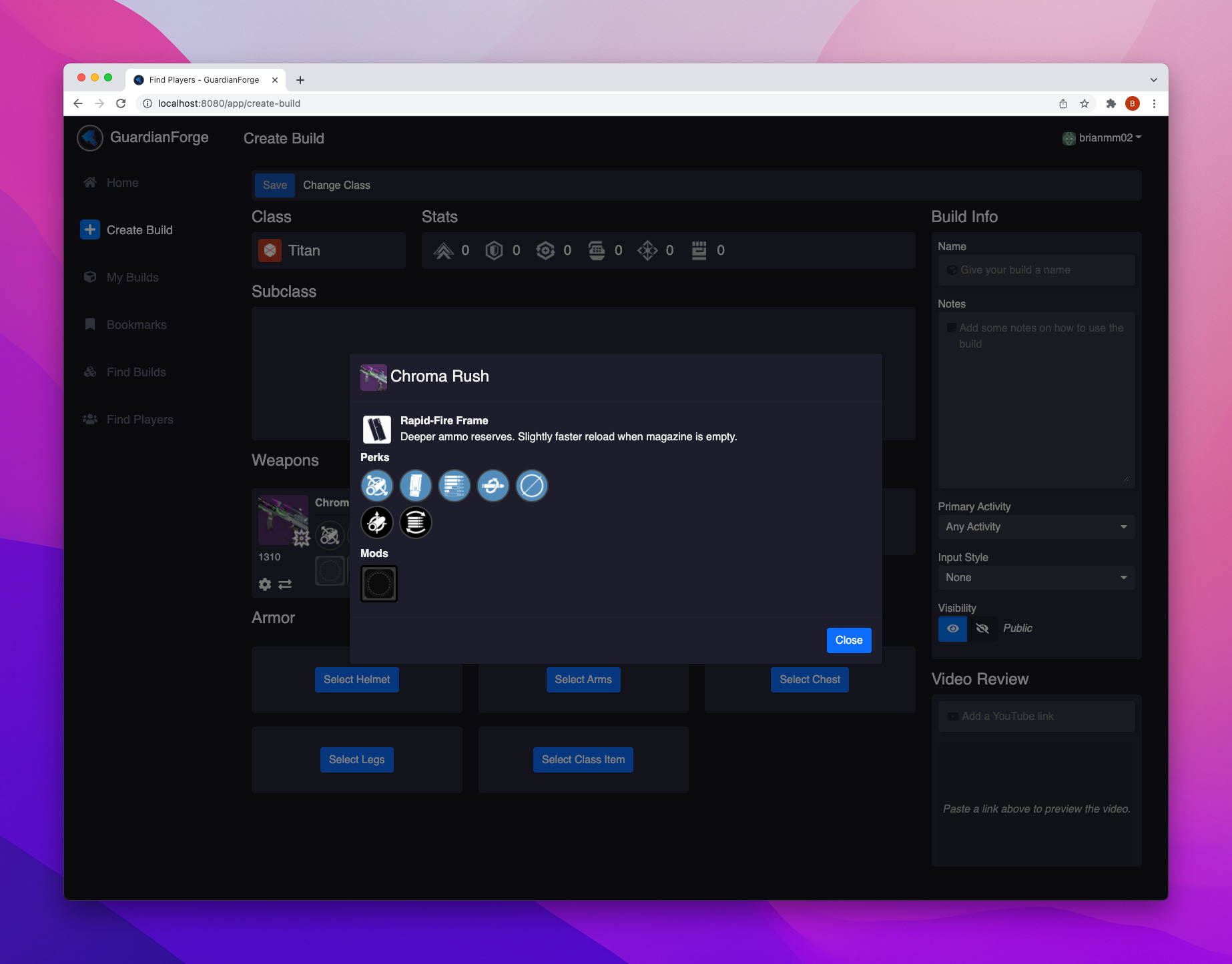Click the Discipline stat icon
This screenshot has width=1232, height=964.
597,251
